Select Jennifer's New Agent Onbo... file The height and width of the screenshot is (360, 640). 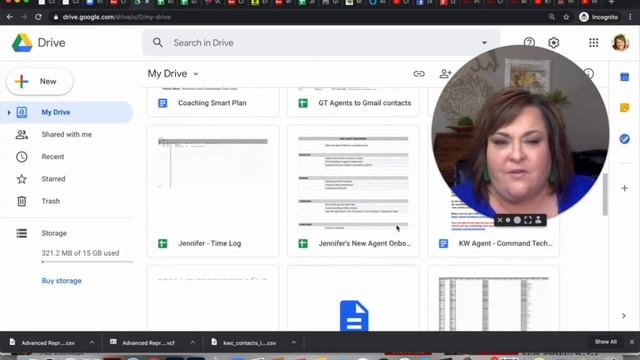point(353,191)
